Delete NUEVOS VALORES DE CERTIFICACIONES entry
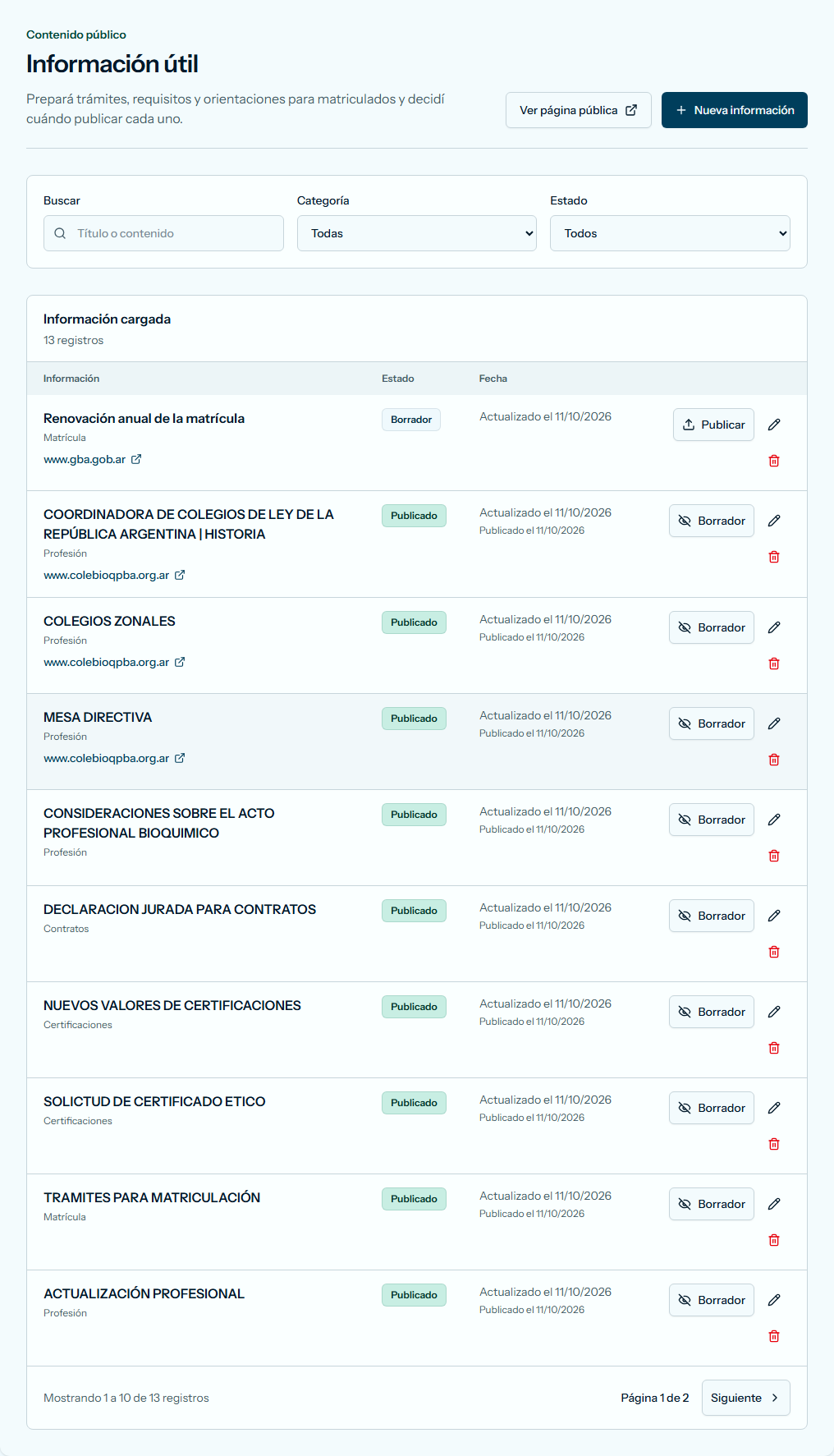 coord(774,1048)
